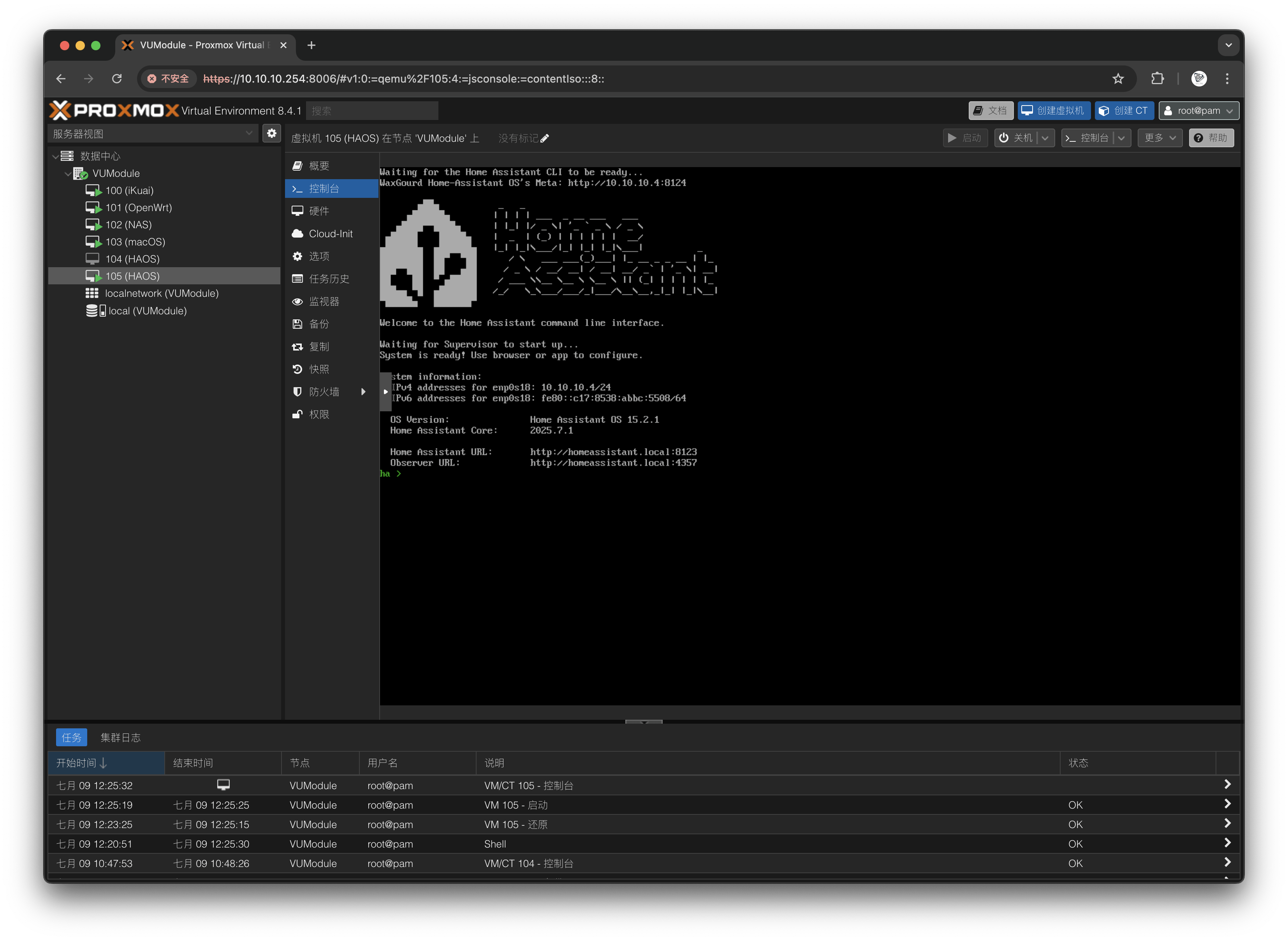Open Hardware (硬件) menu item
This screenshot has height=941, width=1288.
click(319, 211)
